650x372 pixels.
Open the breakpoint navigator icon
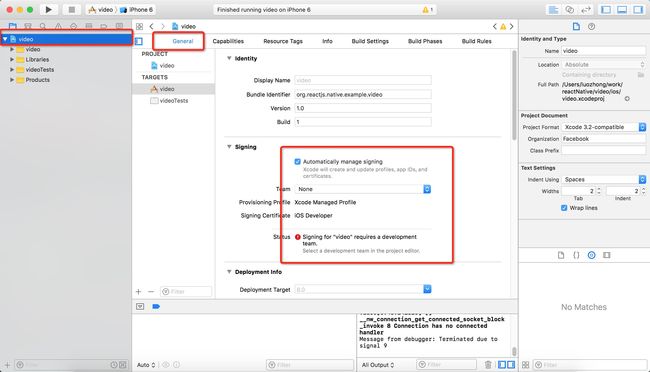(x=104, y=27)
